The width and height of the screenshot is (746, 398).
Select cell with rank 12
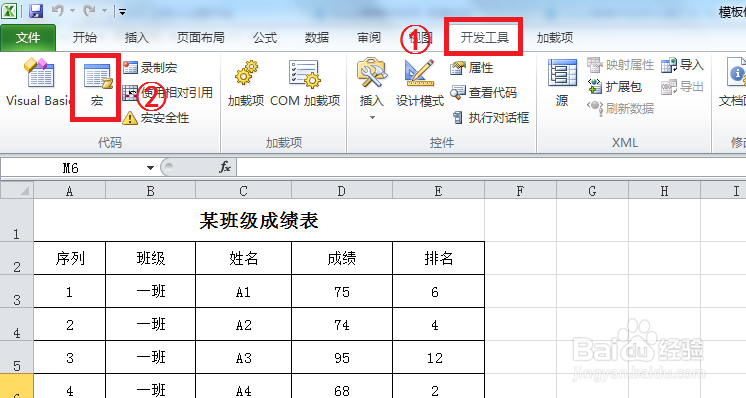click(438, 357)
